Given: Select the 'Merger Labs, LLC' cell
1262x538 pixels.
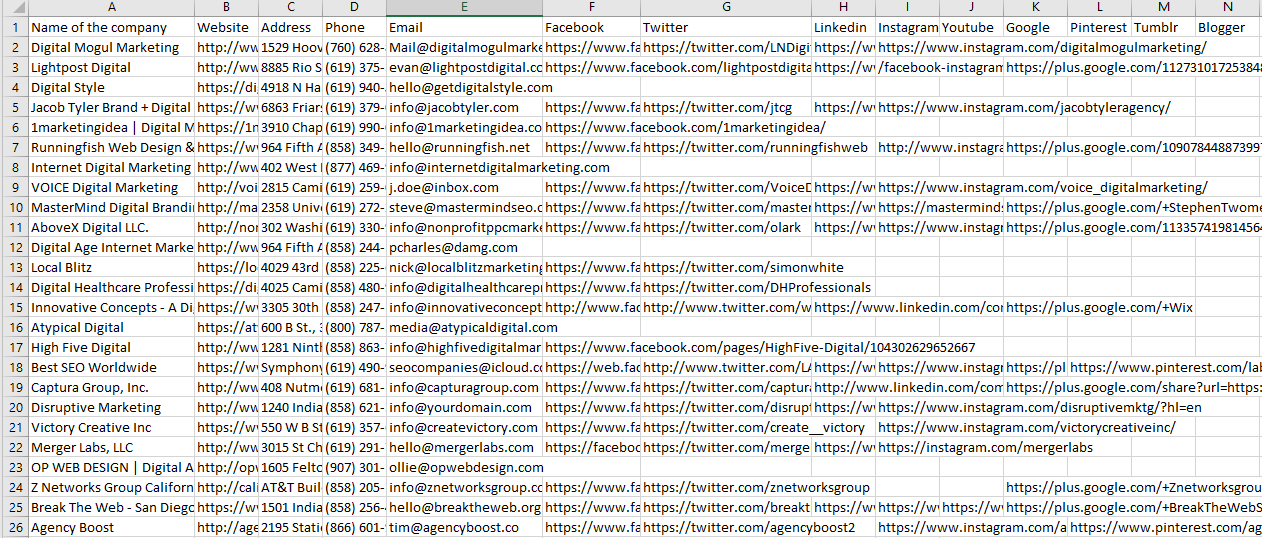Looking at the screenshot, I should pos(110,447).
